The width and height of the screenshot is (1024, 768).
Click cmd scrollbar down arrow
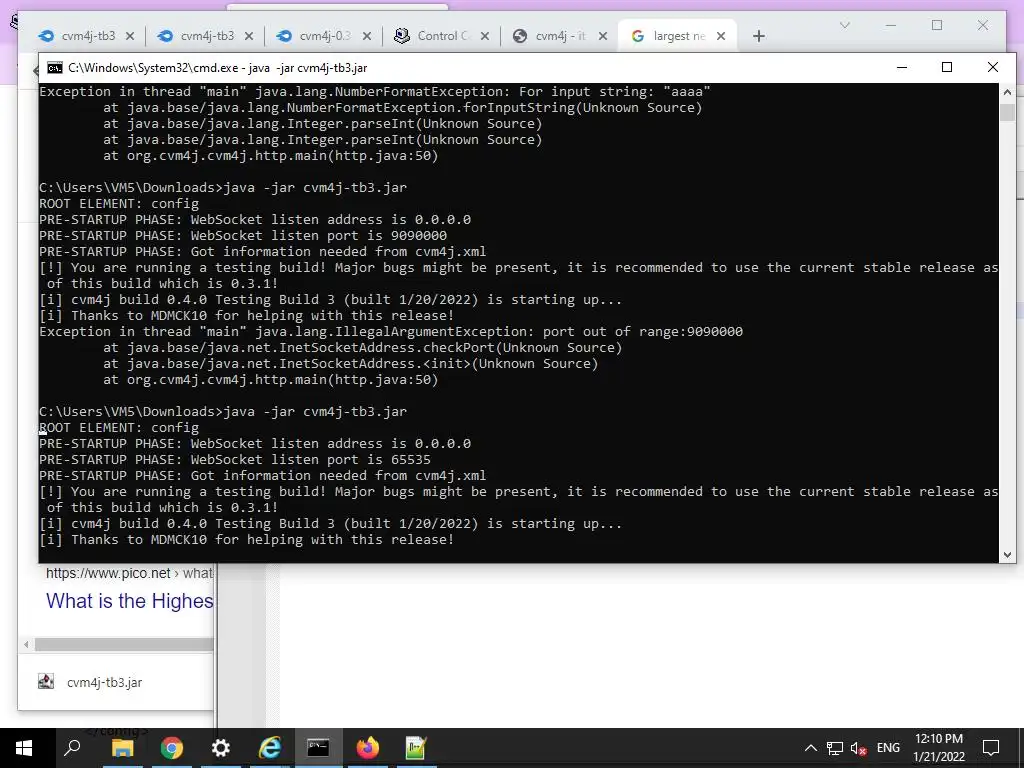coord(1007,554)
